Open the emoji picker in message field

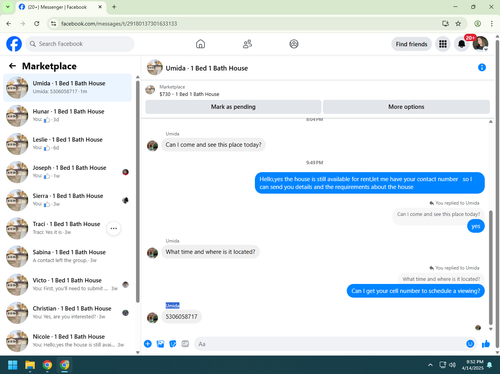pyautogui.click(x=470, y=344)
